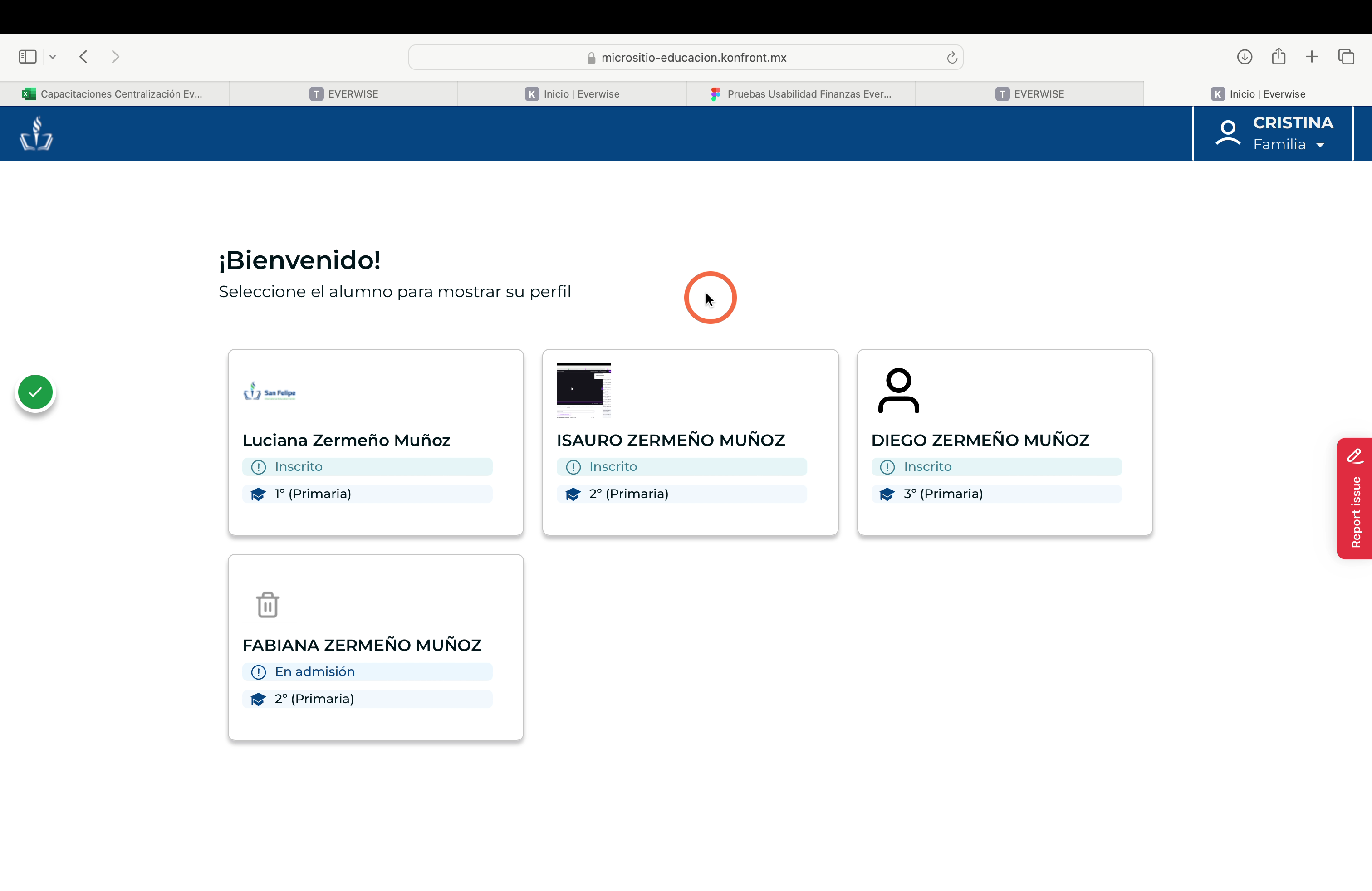Click graduation cap icon for 3° Primaria
This screenshot has height=891, width=1372.
[x=887, y=494]
